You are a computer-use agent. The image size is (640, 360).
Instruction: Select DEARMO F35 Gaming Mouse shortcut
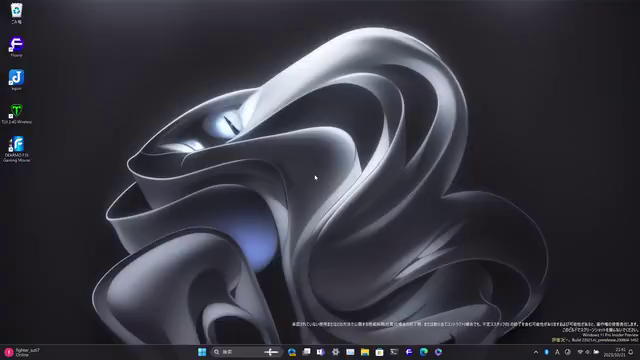tap(16, 149)
